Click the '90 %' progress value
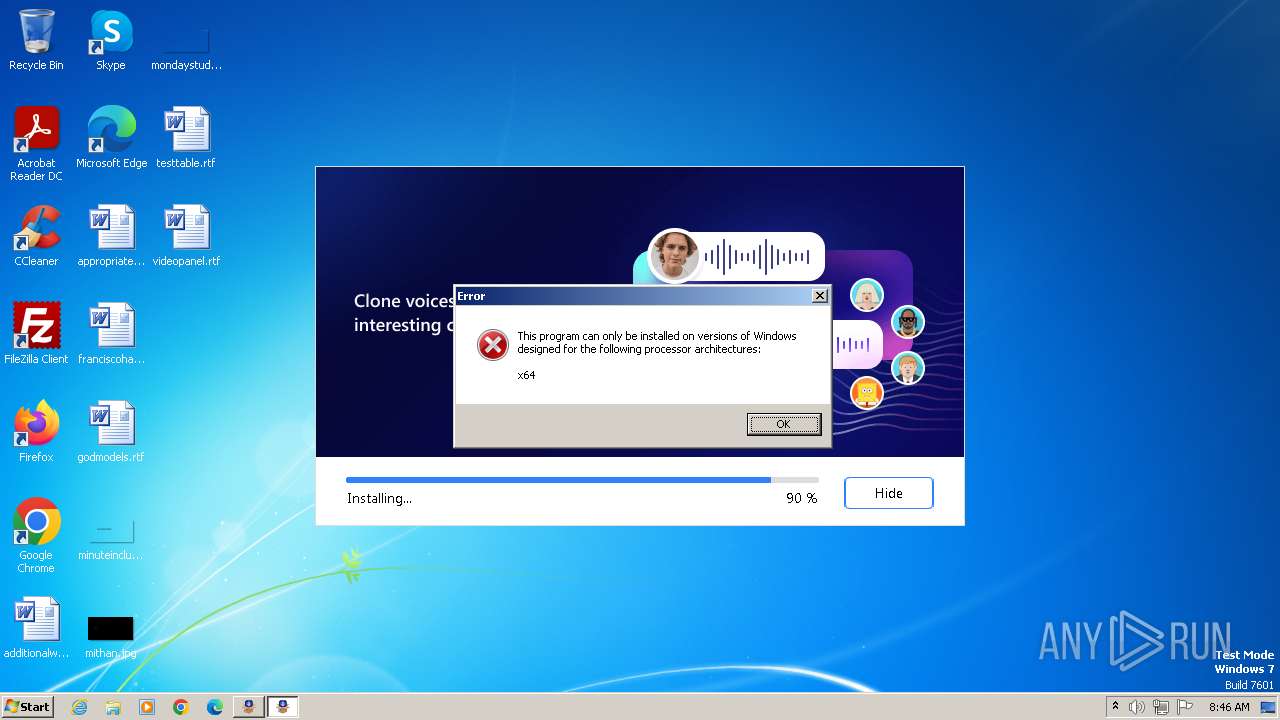Image resolution: width=1280 pixels, height=720 pixels. point(801,498)
